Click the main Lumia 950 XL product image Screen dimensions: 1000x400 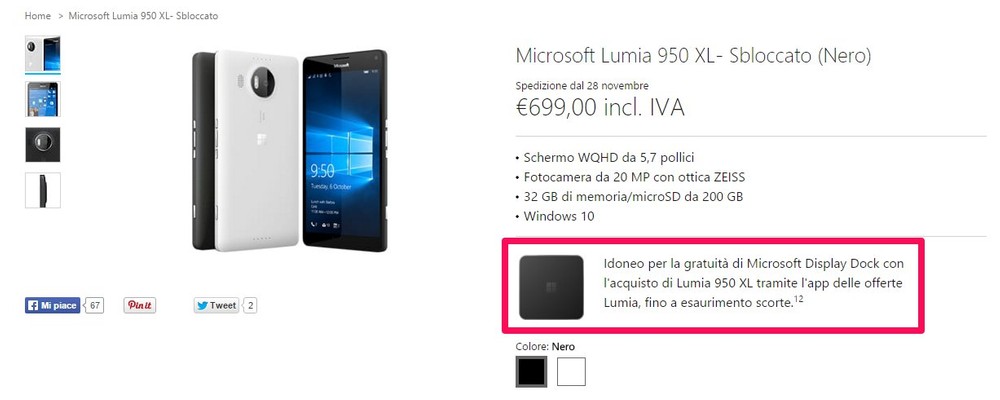point(290,151)
